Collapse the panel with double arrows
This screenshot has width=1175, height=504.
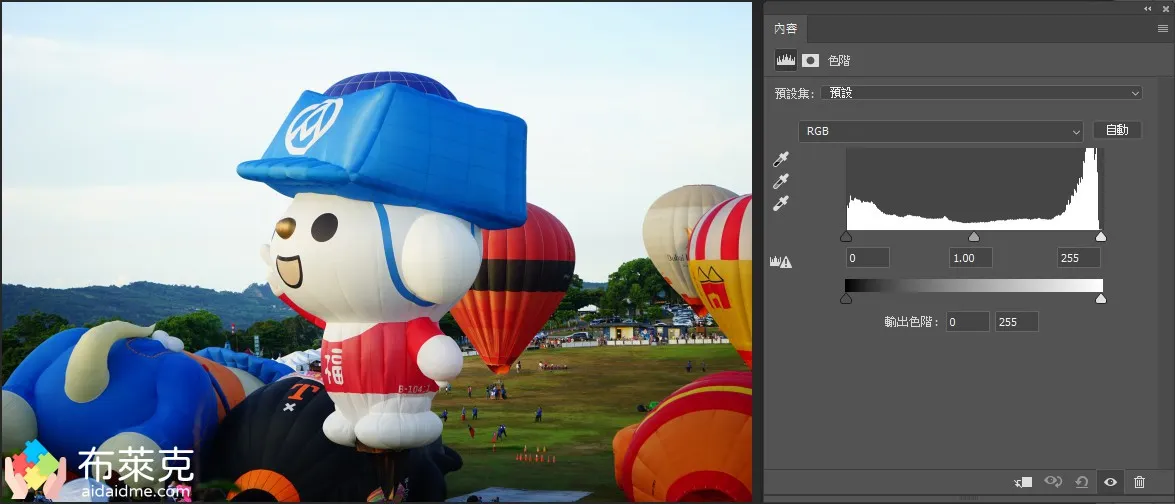coord(1147,7)
